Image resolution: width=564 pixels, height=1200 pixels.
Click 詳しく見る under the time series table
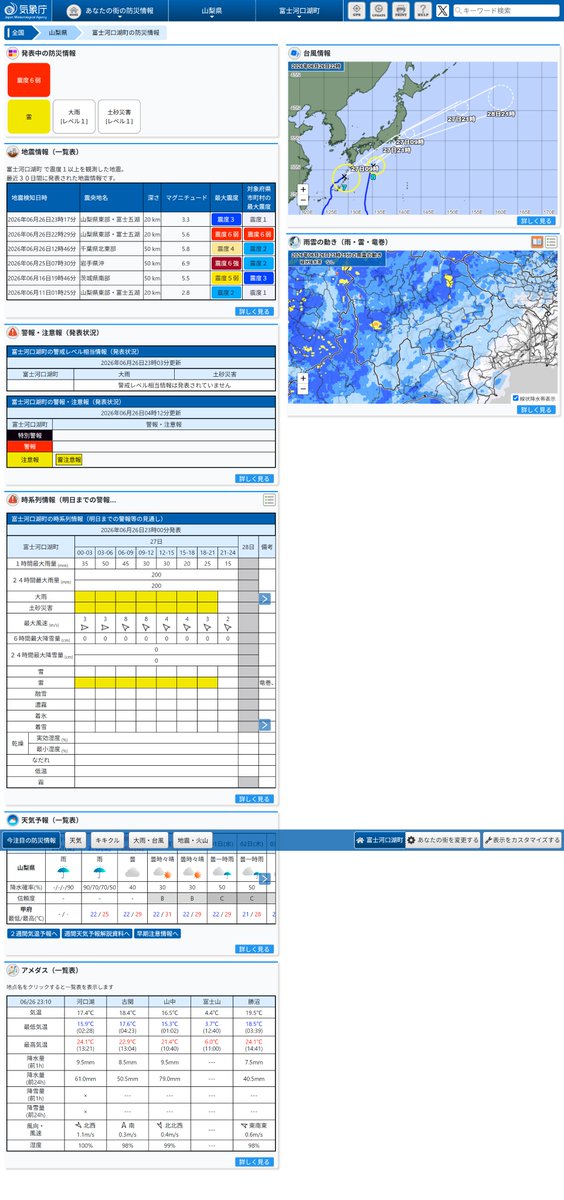coord(254,799)
